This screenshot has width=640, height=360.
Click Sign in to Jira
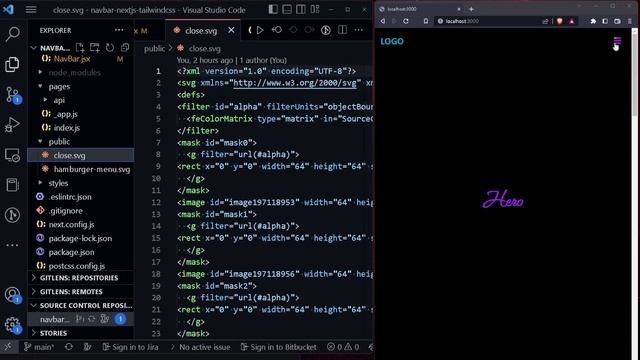coord(130,347)
